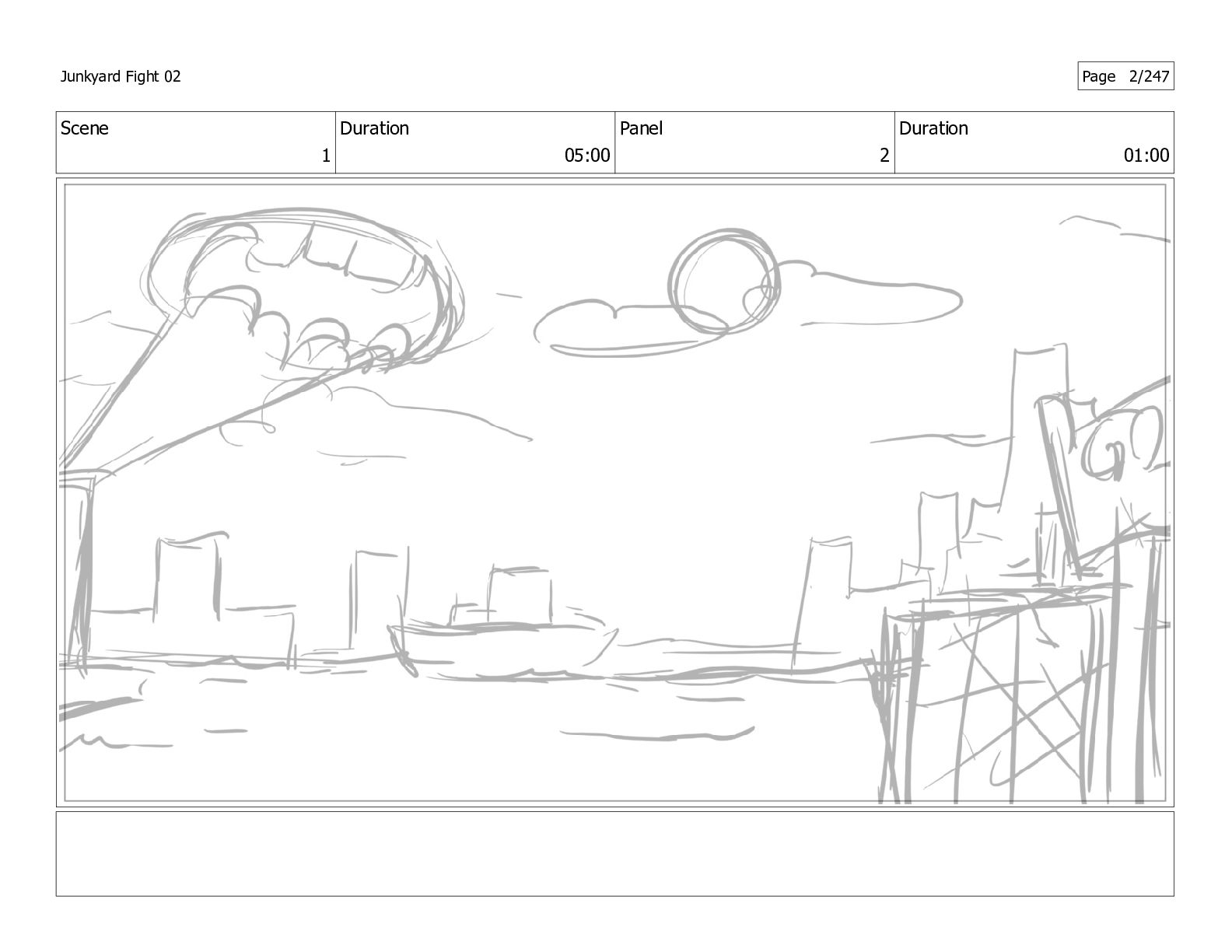Click the 'Page 2/247' page indicator
1232x952 pixels.
(x=1125, y=76)
